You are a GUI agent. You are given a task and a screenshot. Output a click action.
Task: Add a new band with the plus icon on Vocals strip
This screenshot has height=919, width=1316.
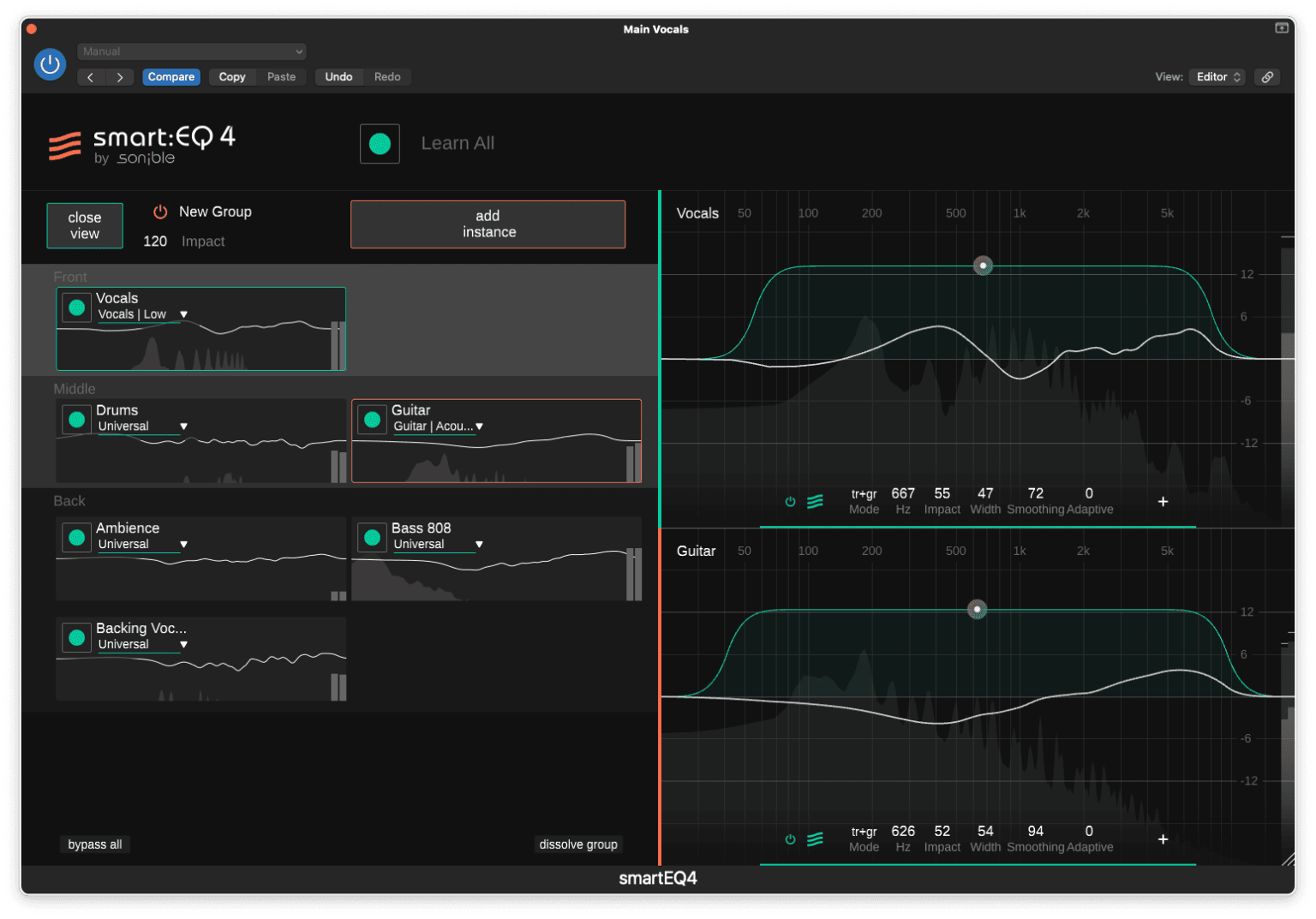pos(1163,501)
